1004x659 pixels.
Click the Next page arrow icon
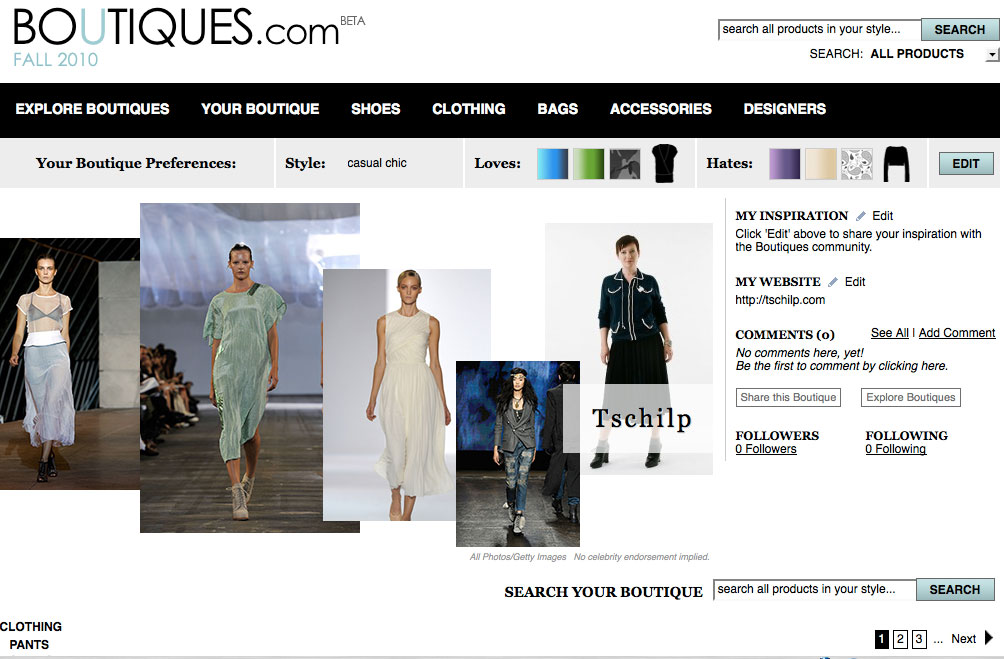989,638
